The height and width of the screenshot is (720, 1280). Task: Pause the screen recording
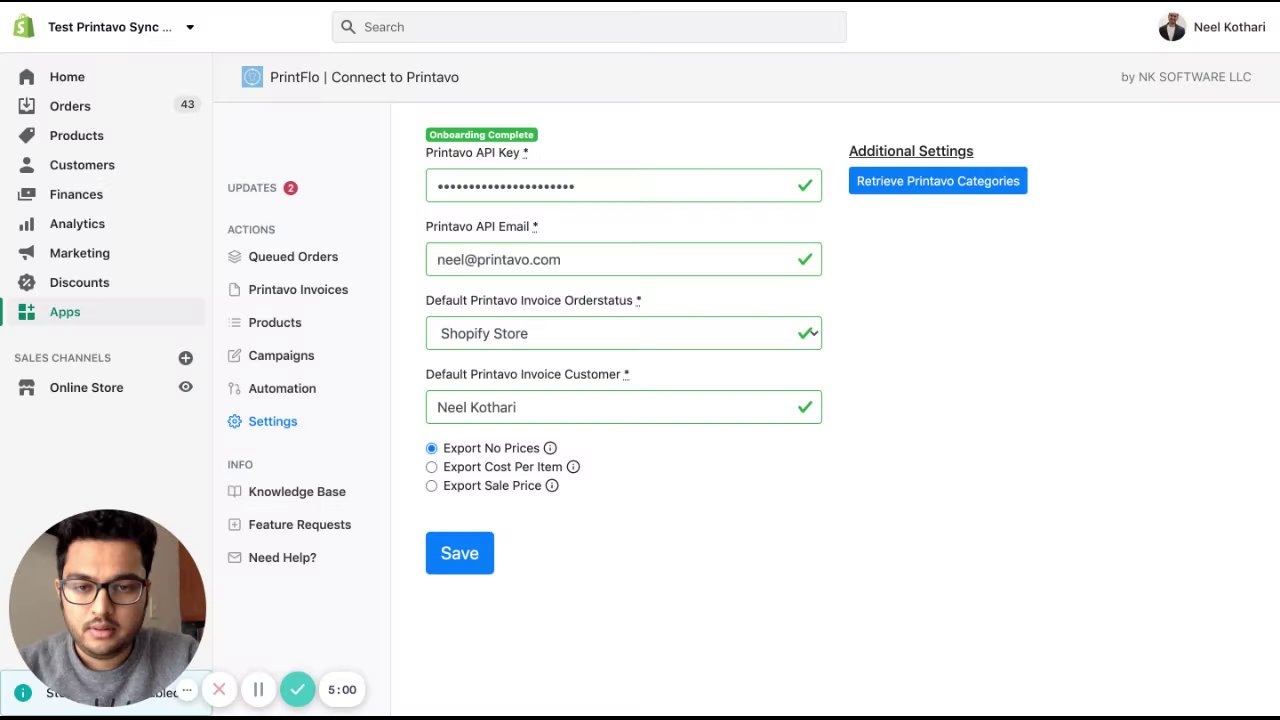[x=258, y=690]
